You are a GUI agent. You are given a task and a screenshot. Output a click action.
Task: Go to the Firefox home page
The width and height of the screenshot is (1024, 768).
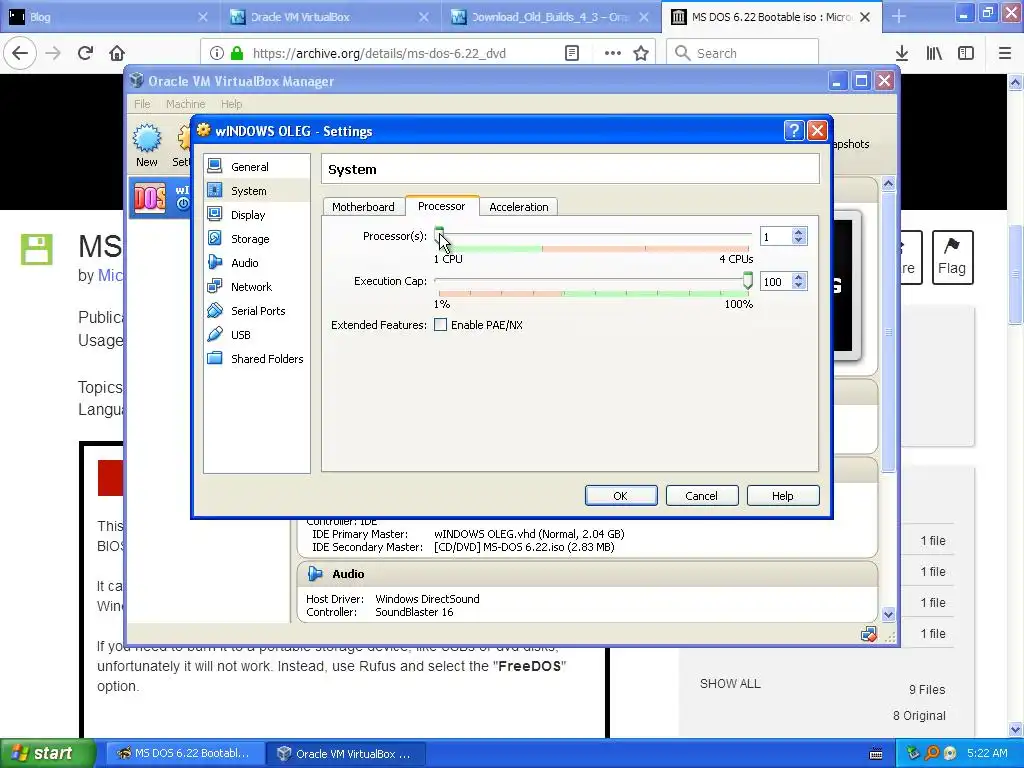(117, 53)
